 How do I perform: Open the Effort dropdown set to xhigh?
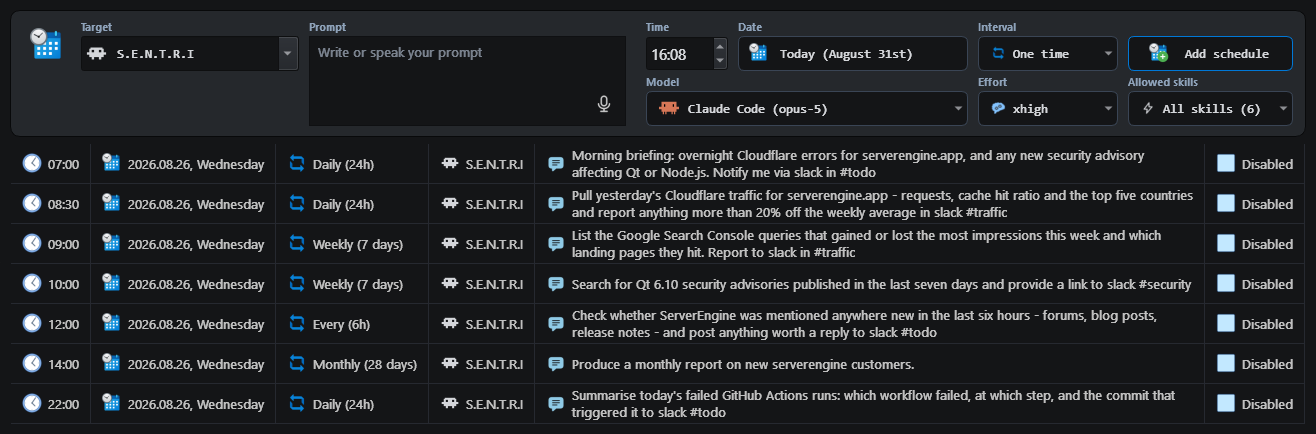[1047, 108]
